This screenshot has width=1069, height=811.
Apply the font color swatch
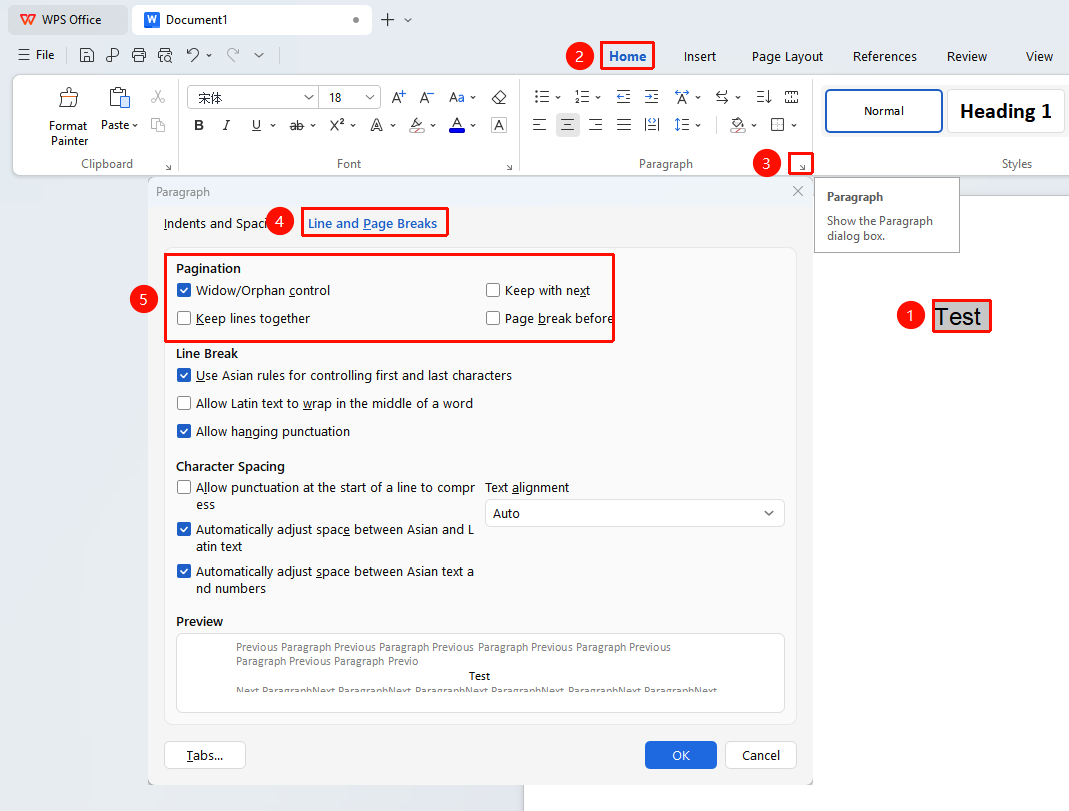pyautogui.click(x=457, y=125)
